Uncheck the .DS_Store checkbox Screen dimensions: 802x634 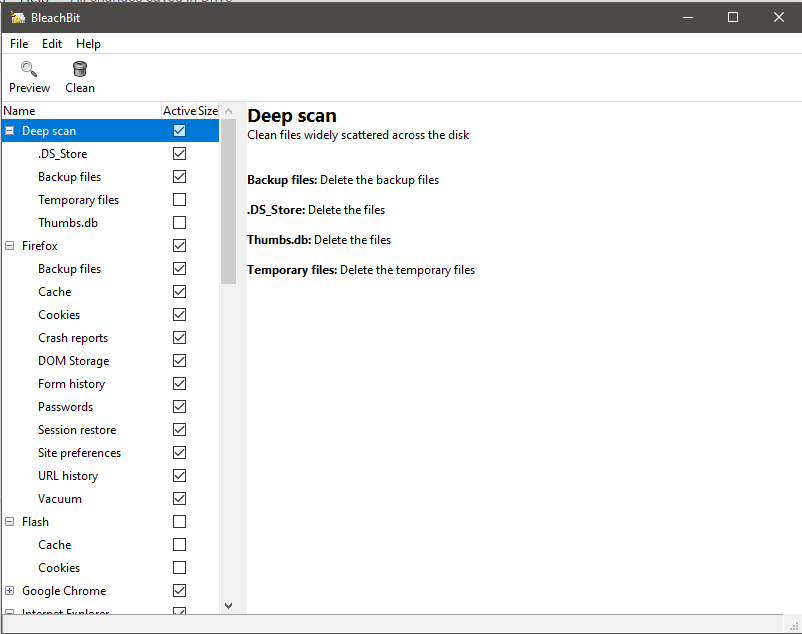(x=180, y=153)
